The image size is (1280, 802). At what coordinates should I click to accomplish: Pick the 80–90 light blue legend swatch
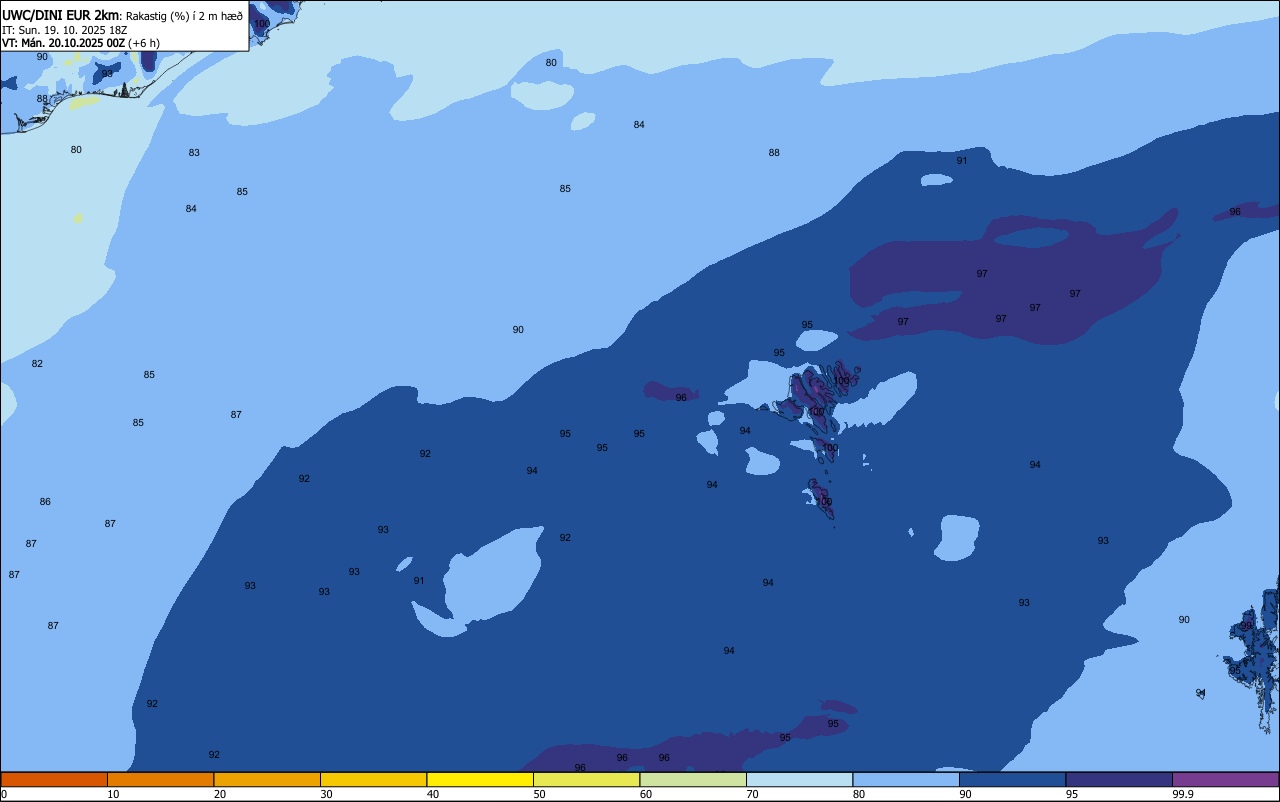click(906, 779)
